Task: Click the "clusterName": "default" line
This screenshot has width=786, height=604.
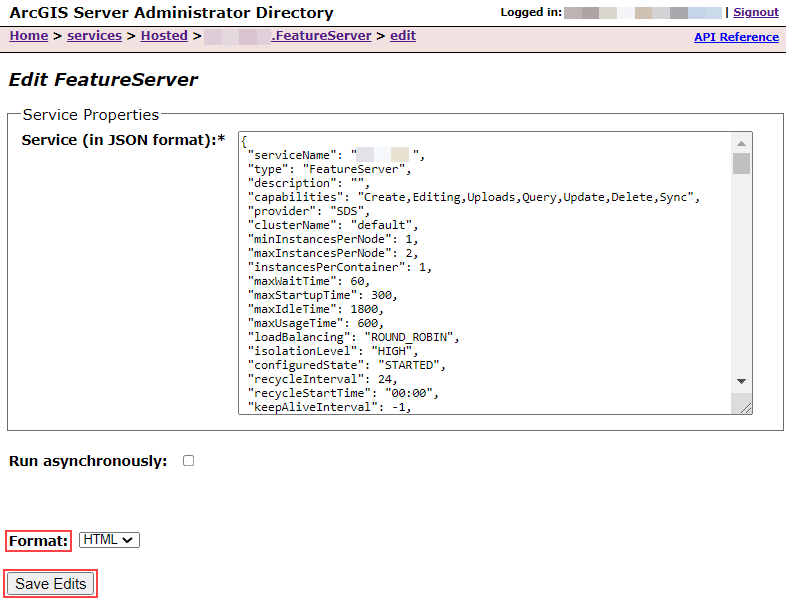Action: click(x=333, y=225)
